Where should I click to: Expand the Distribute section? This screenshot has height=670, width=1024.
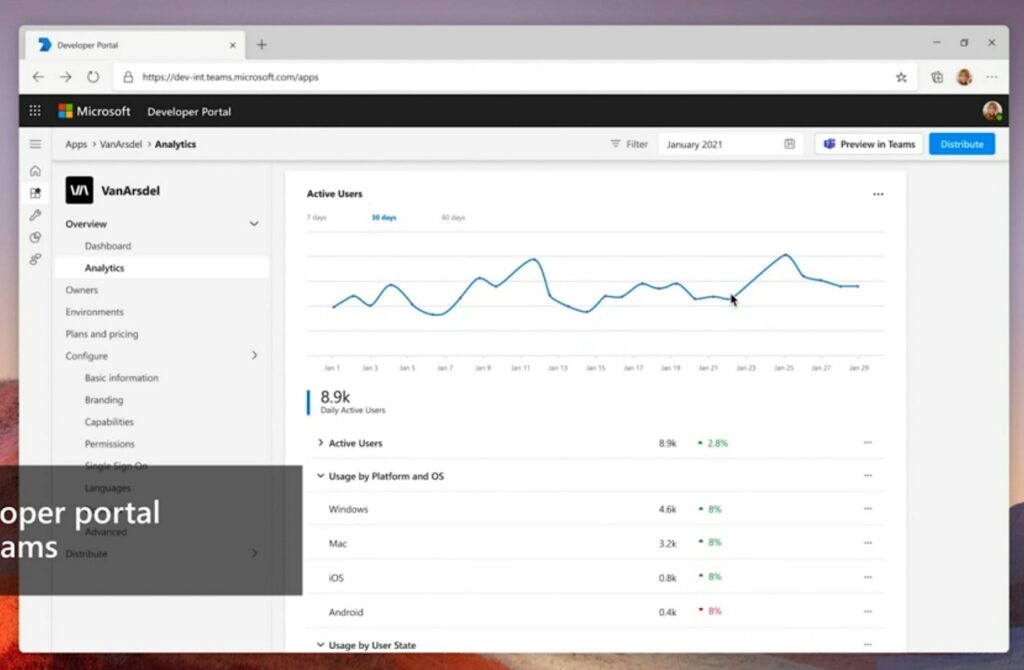point(253,553)
